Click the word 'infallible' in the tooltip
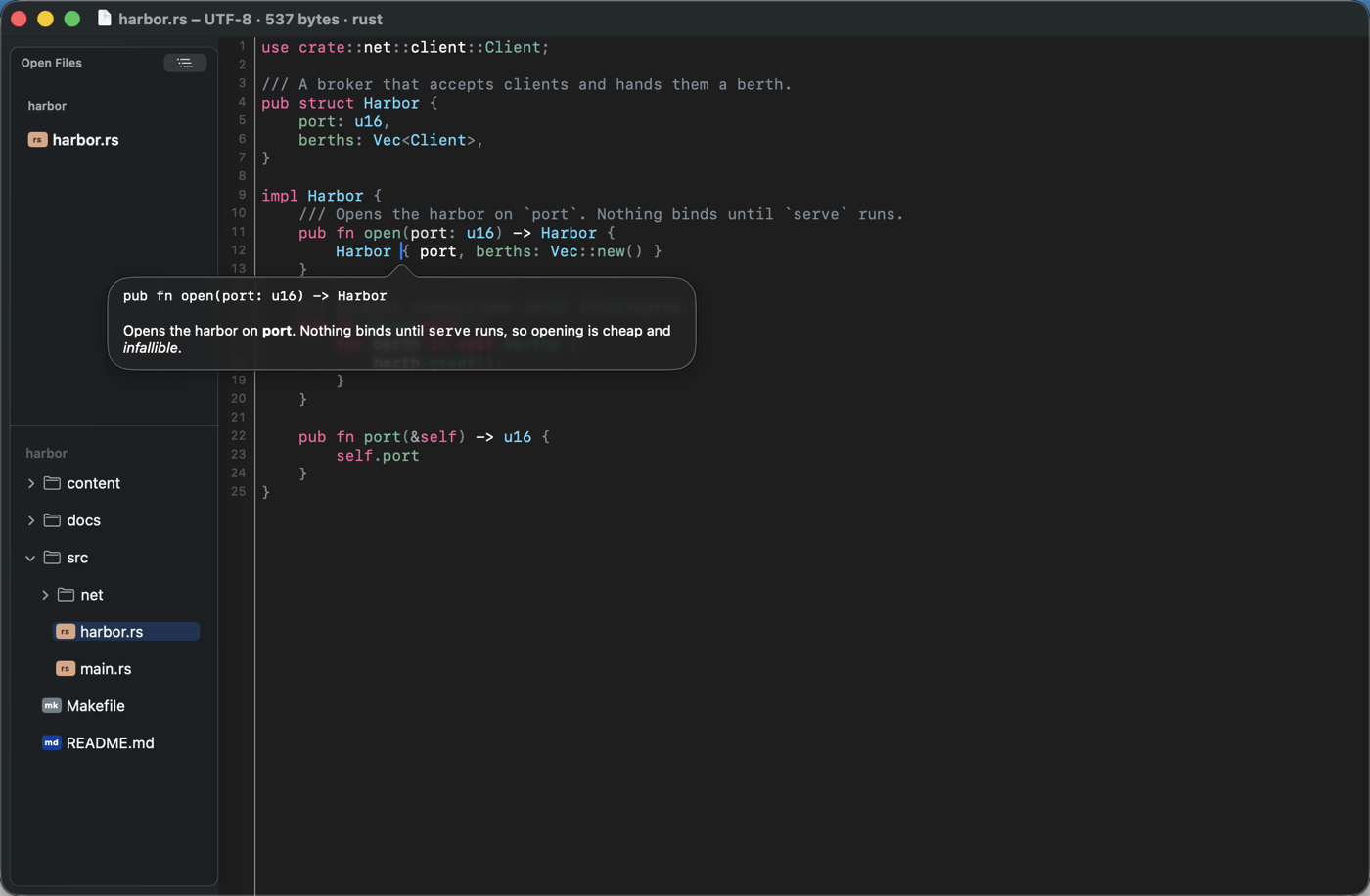The height and width of the screenshot is (896, 1370). 151,348
